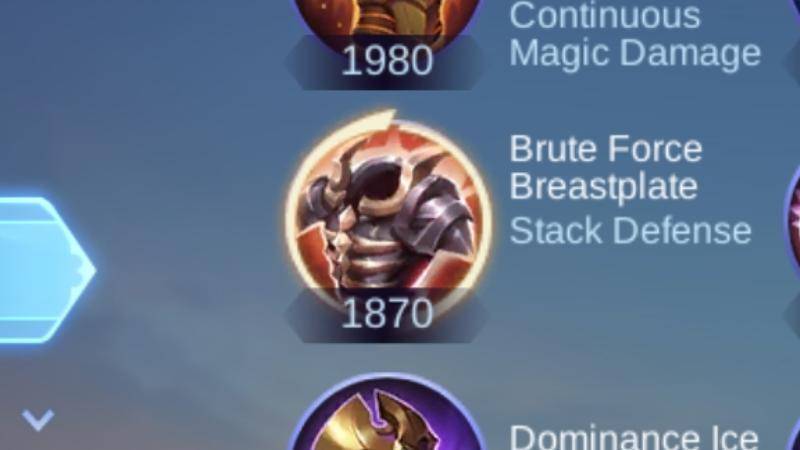Click the 1870 price tag
This screenshot has width=800, height=450.
tap(387, 313)
